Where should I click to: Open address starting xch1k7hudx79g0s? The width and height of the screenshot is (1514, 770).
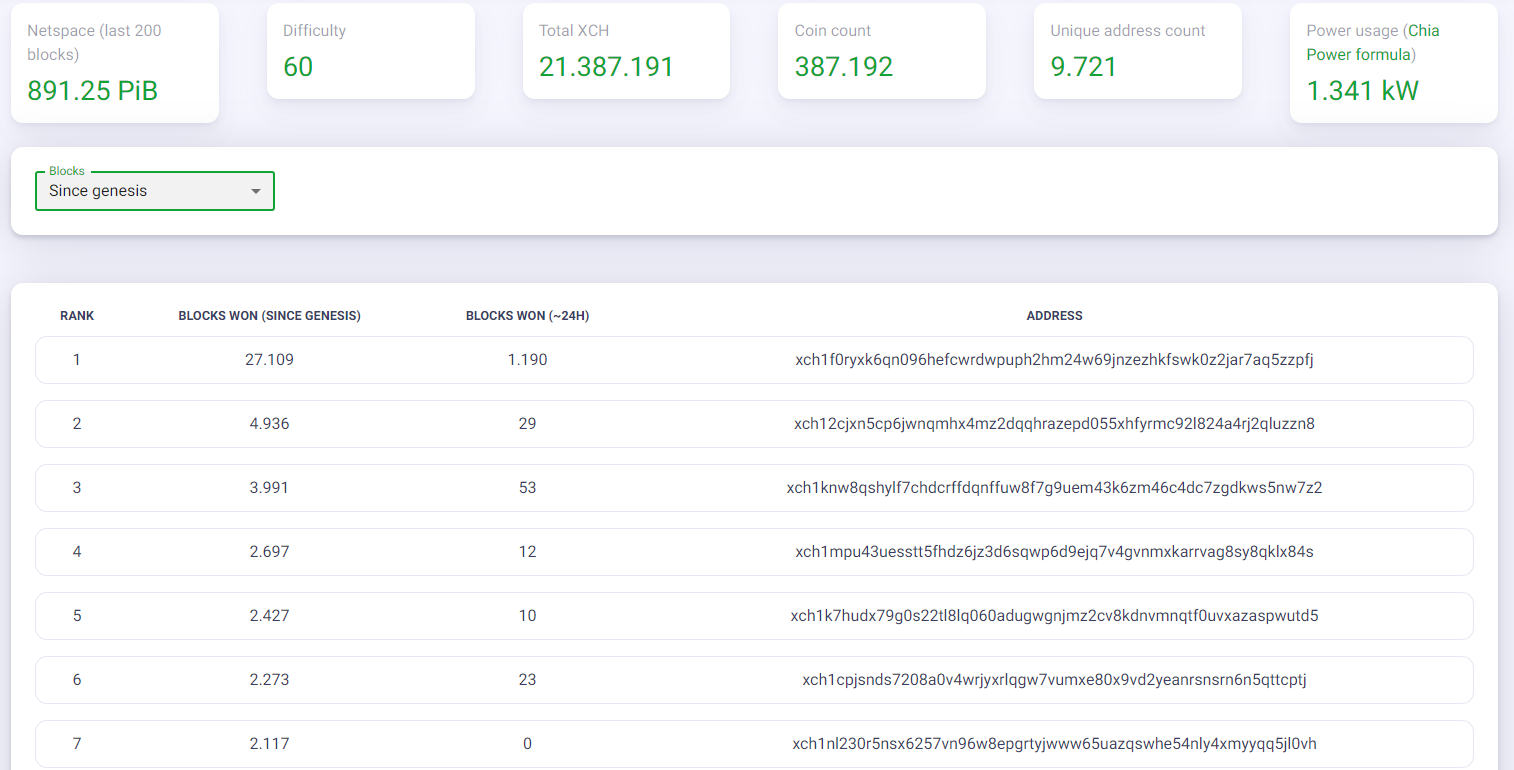pyautogui.click(x=1054, y=616)
